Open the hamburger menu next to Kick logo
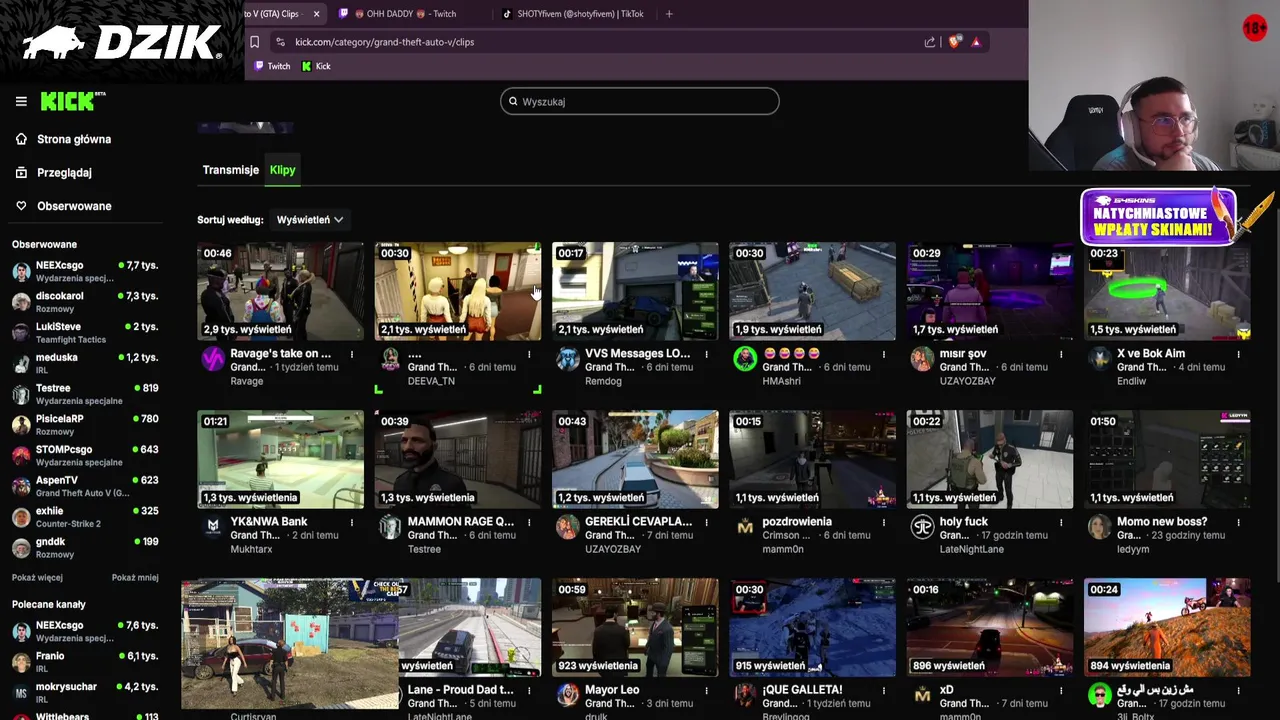Image resolution: width=1280 pixels, height=720 pixels. tap(21, 101)
